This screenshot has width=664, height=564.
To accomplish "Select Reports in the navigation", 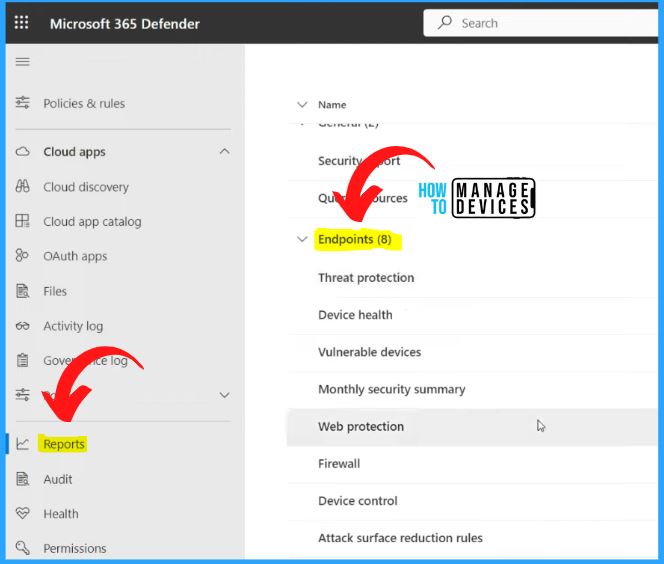I will pos(64,444).
